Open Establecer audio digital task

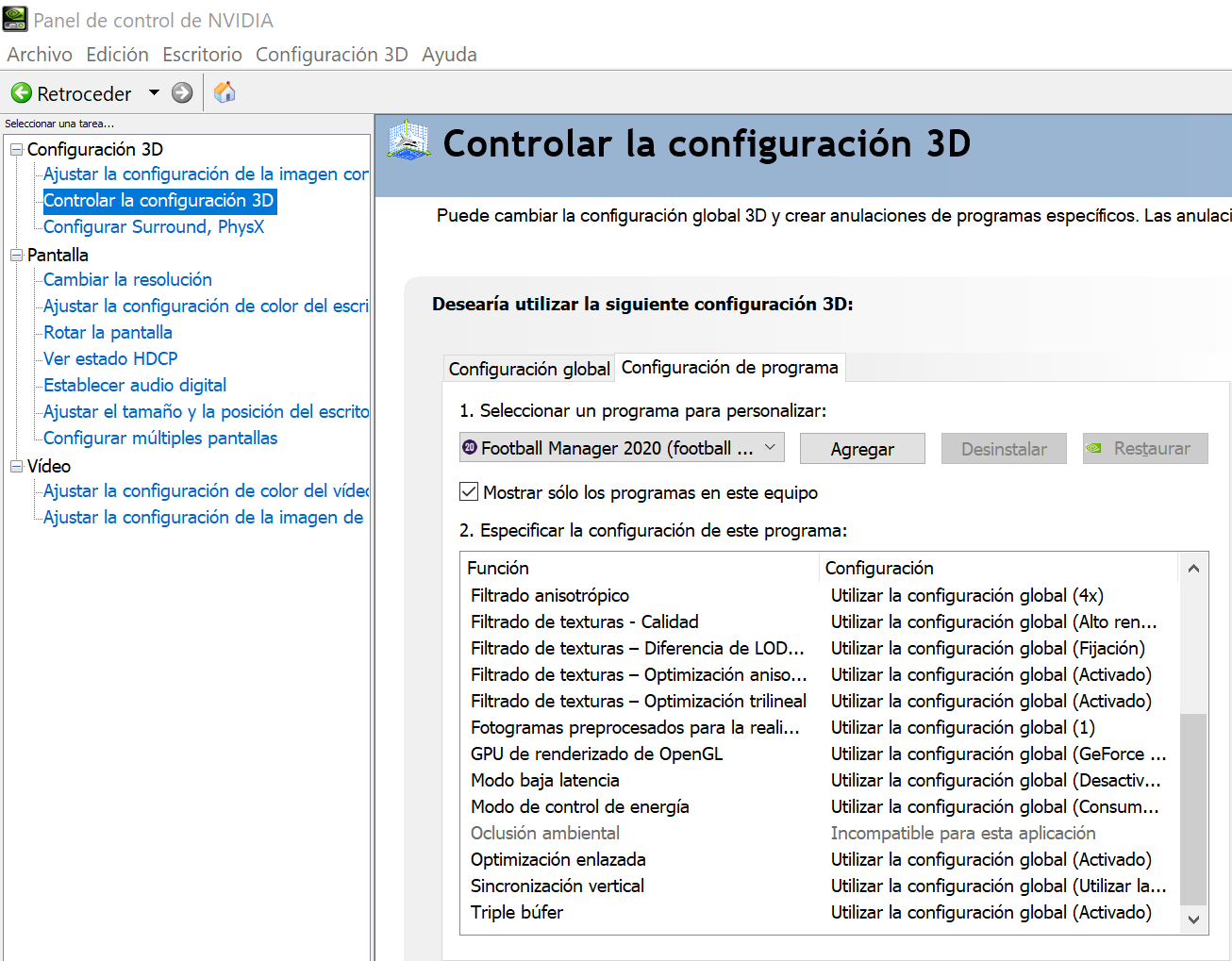[135, 385]
